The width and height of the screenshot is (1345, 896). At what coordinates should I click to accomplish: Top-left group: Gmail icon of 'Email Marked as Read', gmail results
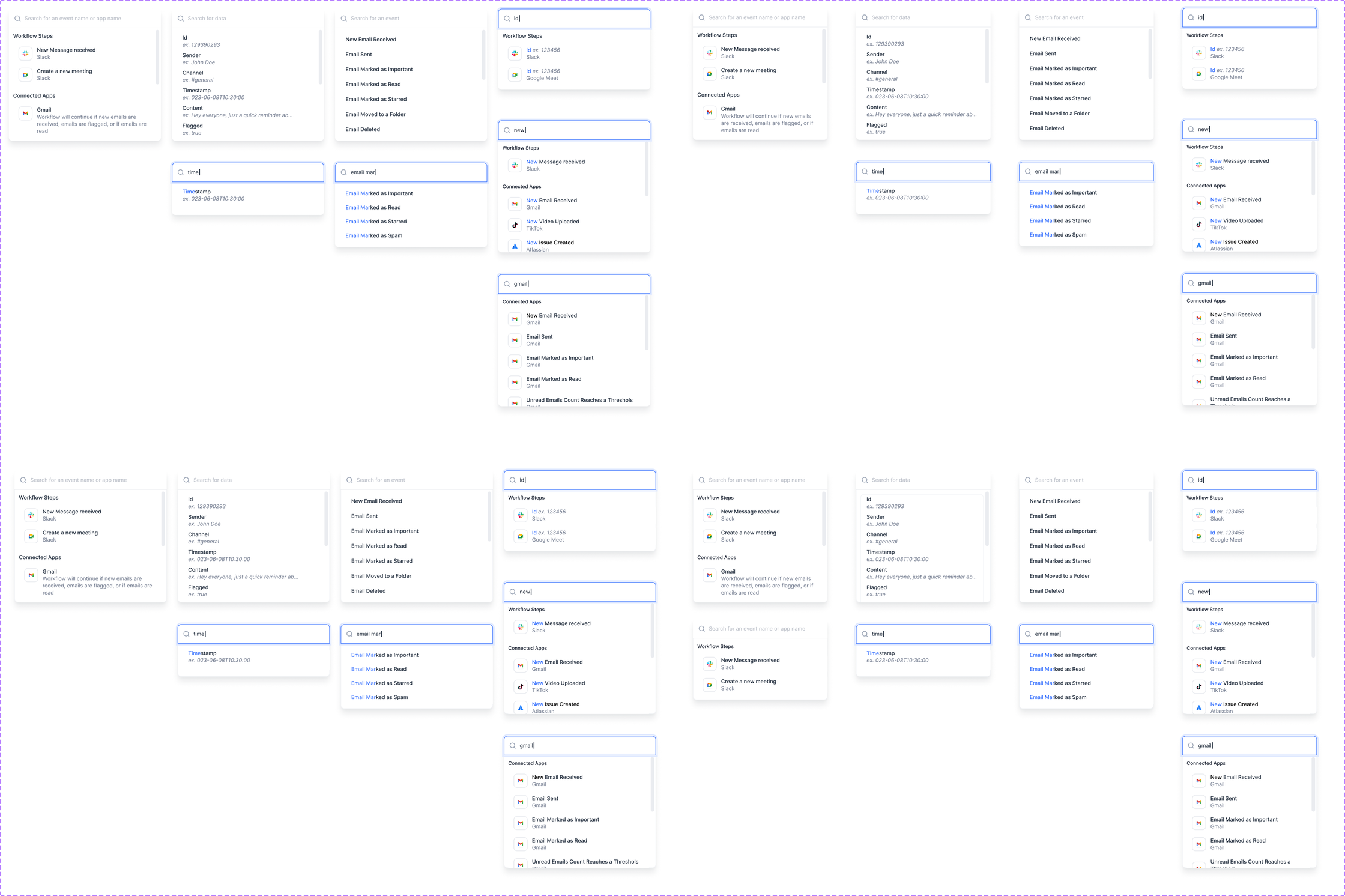click(x=515, y=383)
